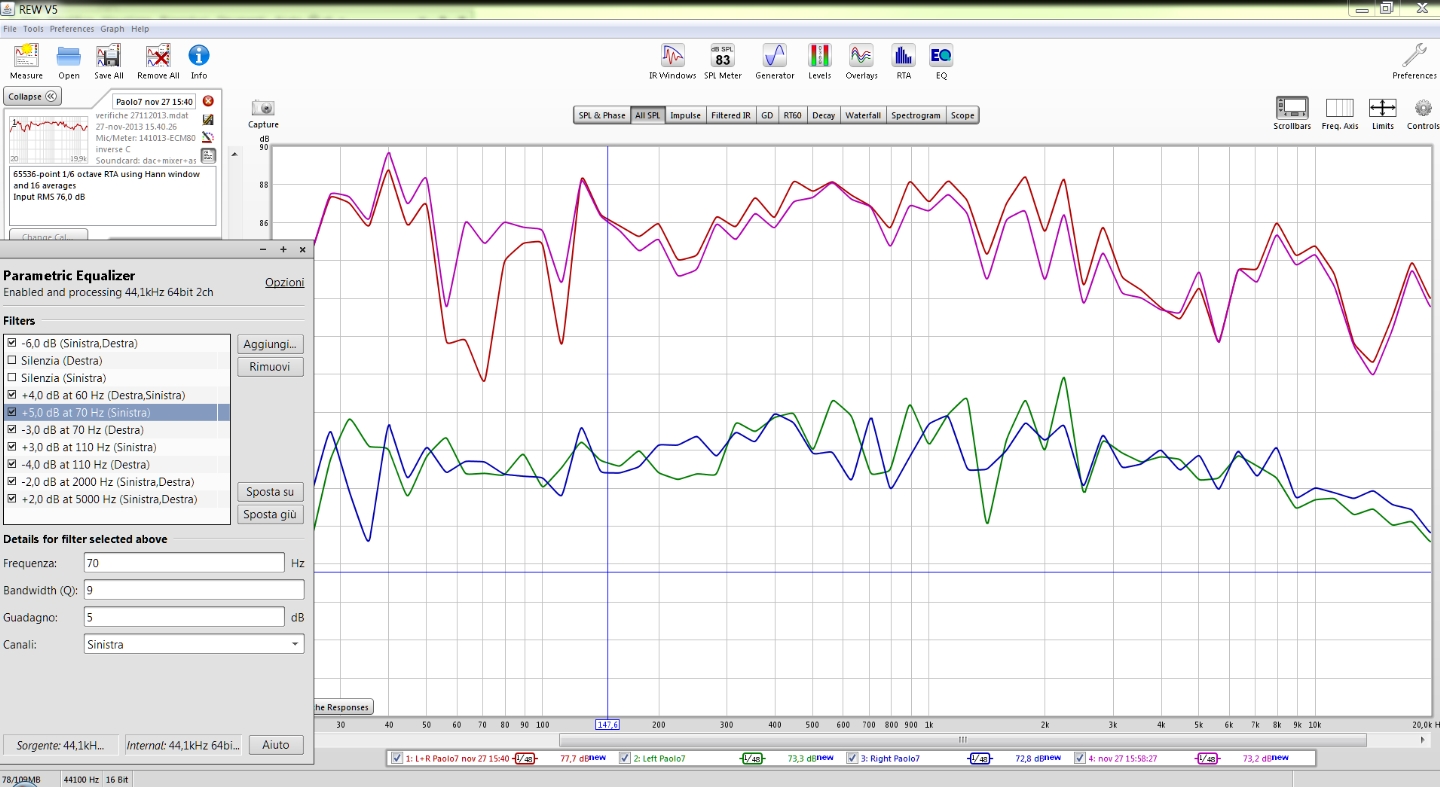Open the Overlays window
Viewport: 1440px width, 787px height.
pos(861,55)
